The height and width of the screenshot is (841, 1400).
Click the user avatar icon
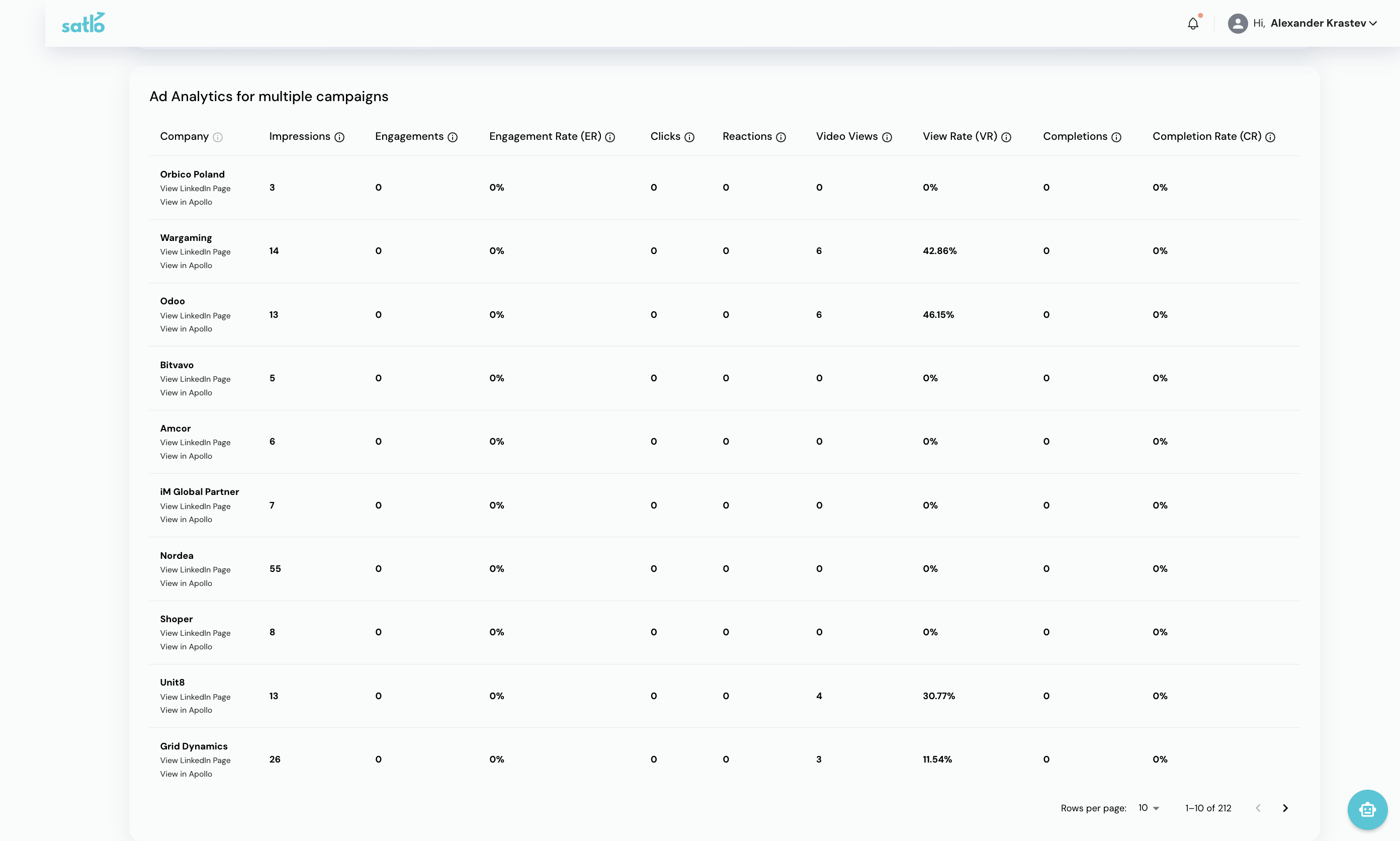[x=1238, y=23]
